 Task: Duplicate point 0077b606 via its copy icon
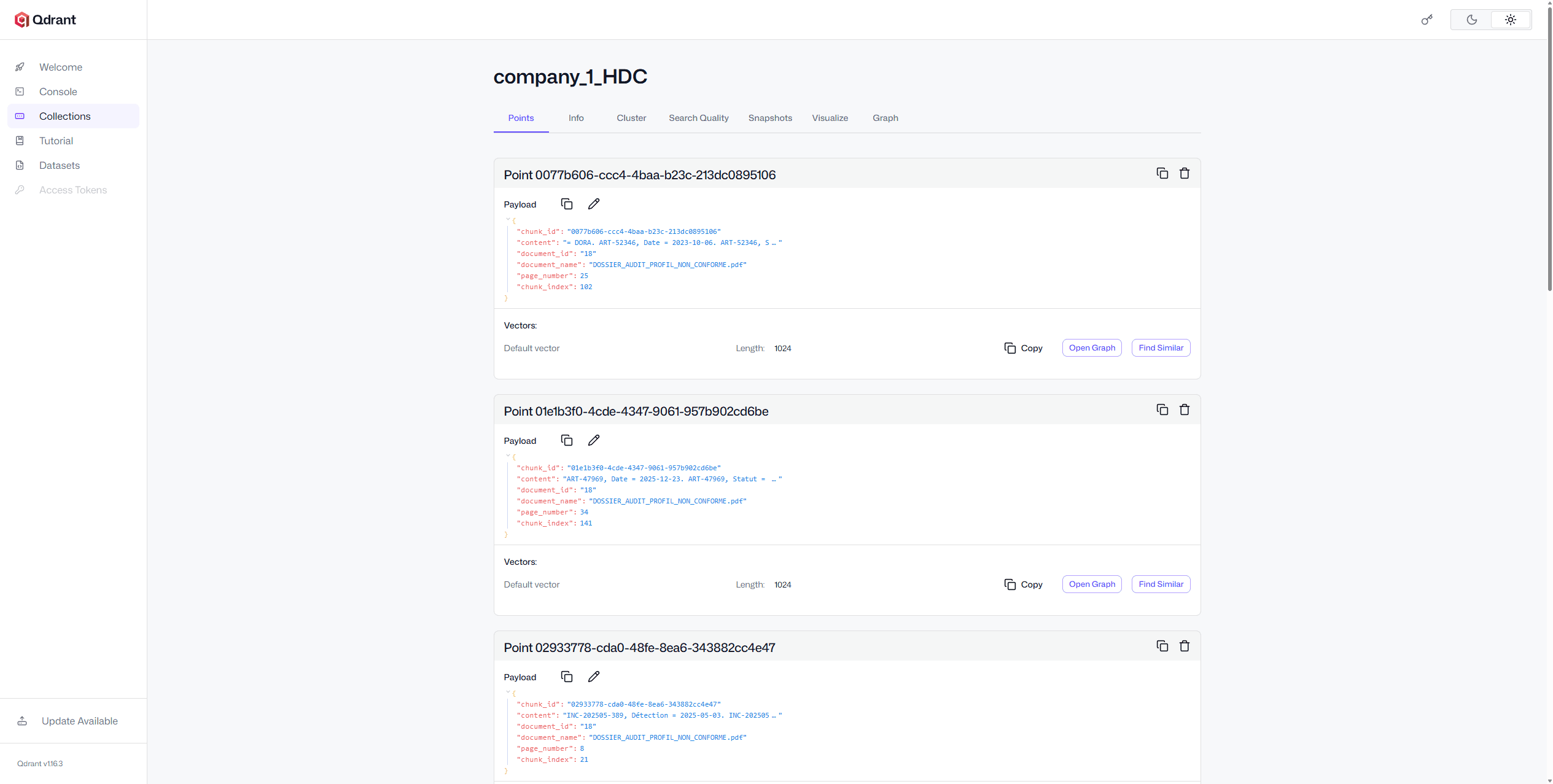click(1161, 173)
